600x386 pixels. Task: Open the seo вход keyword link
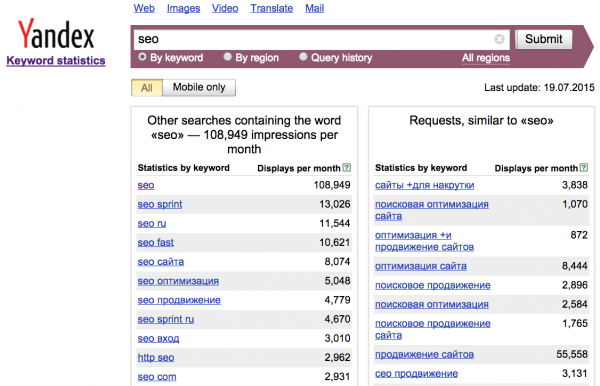[158, 339]
